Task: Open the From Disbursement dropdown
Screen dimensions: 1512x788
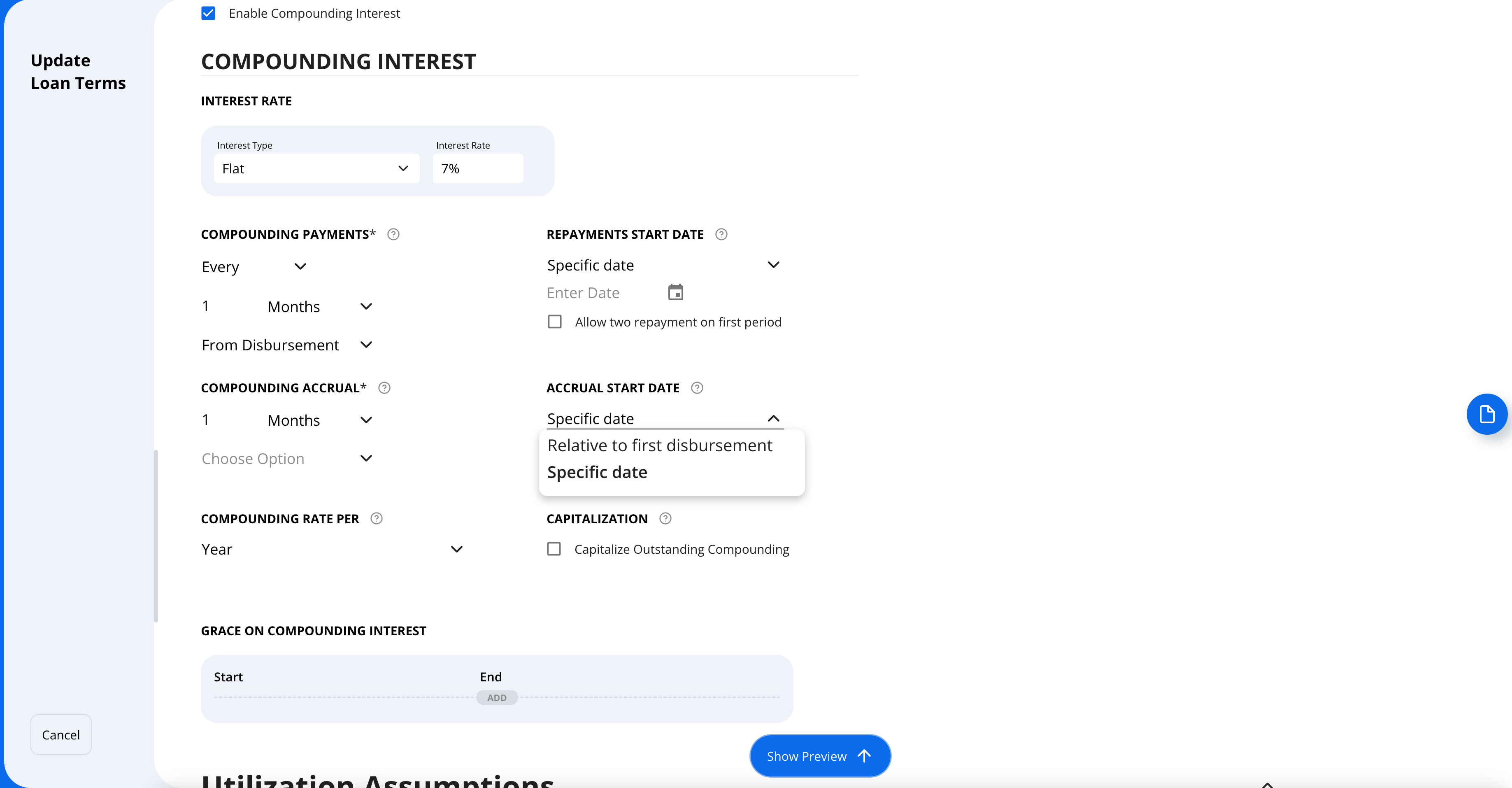Action: 288,345
